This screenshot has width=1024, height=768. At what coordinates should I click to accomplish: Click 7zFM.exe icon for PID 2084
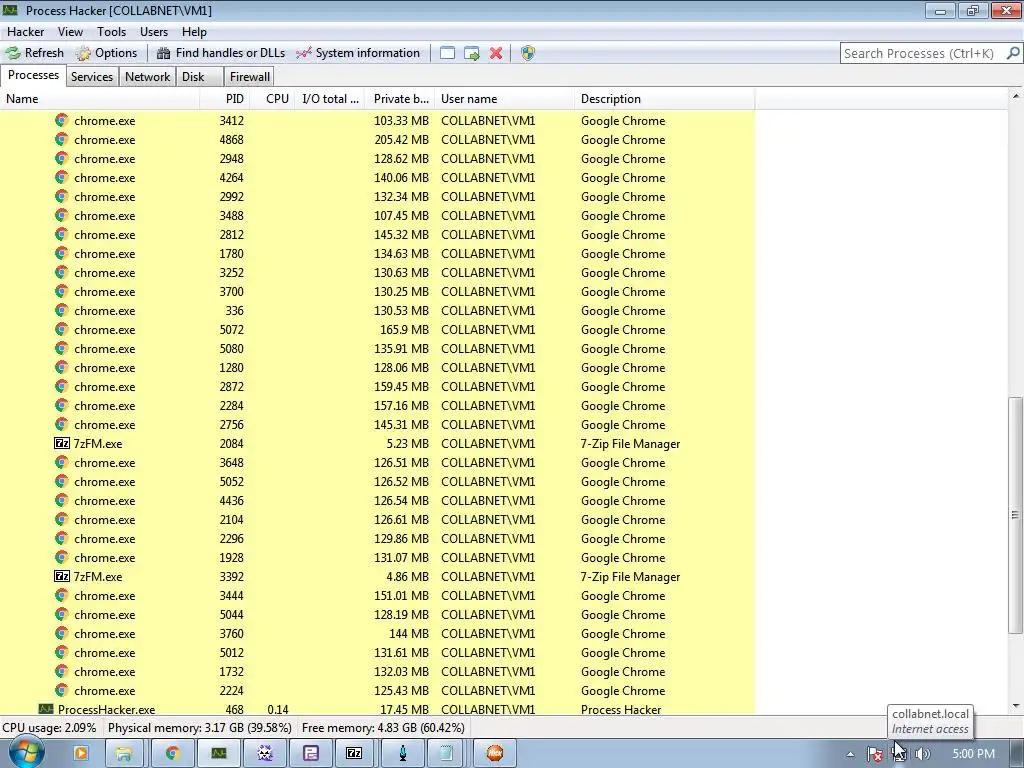tap(61, 443)
